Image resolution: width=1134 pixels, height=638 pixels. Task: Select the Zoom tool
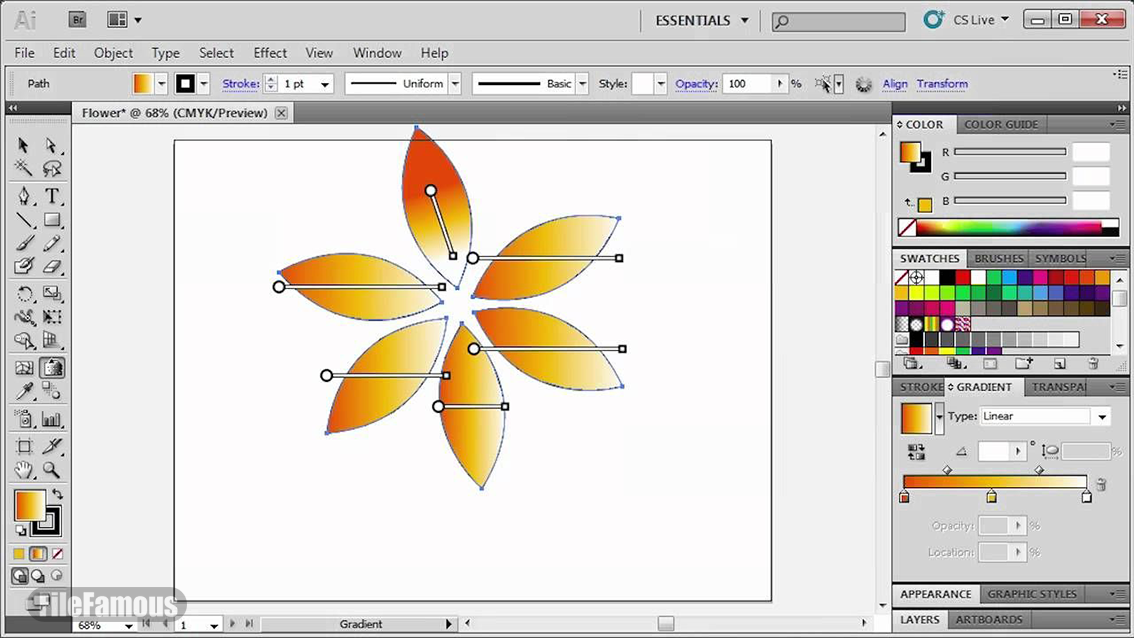(x=51, y=470)
